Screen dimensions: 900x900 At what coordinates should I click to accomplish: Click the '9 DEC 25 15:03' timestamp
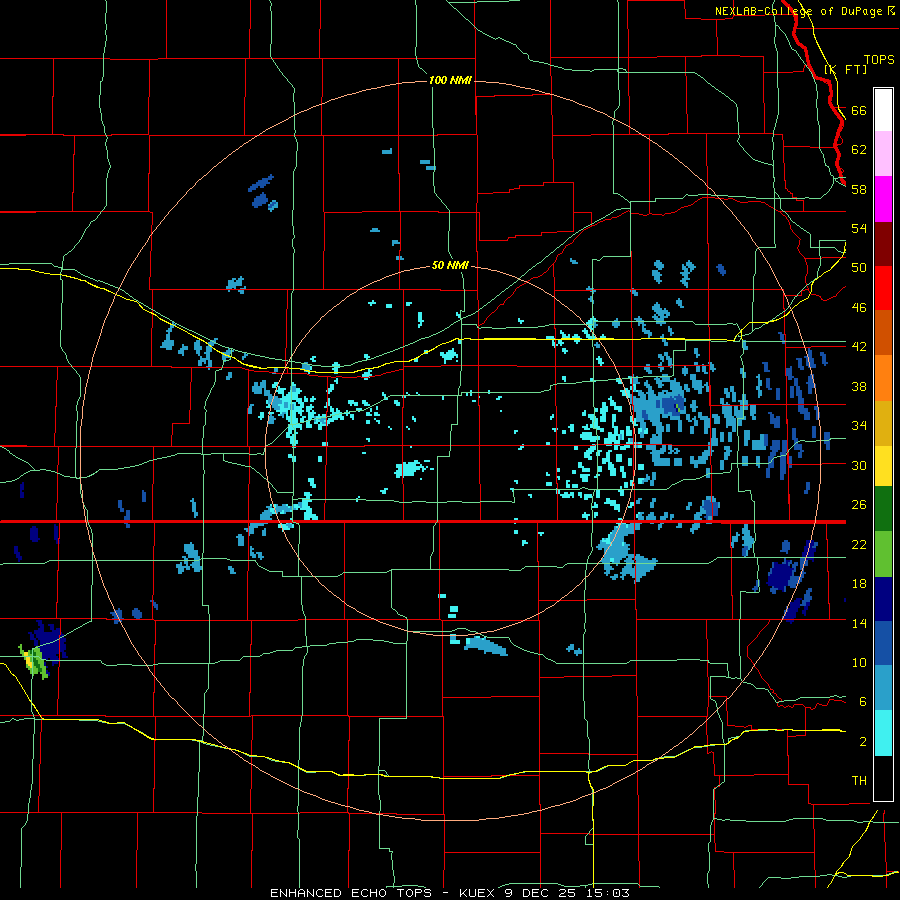point(567,893)
